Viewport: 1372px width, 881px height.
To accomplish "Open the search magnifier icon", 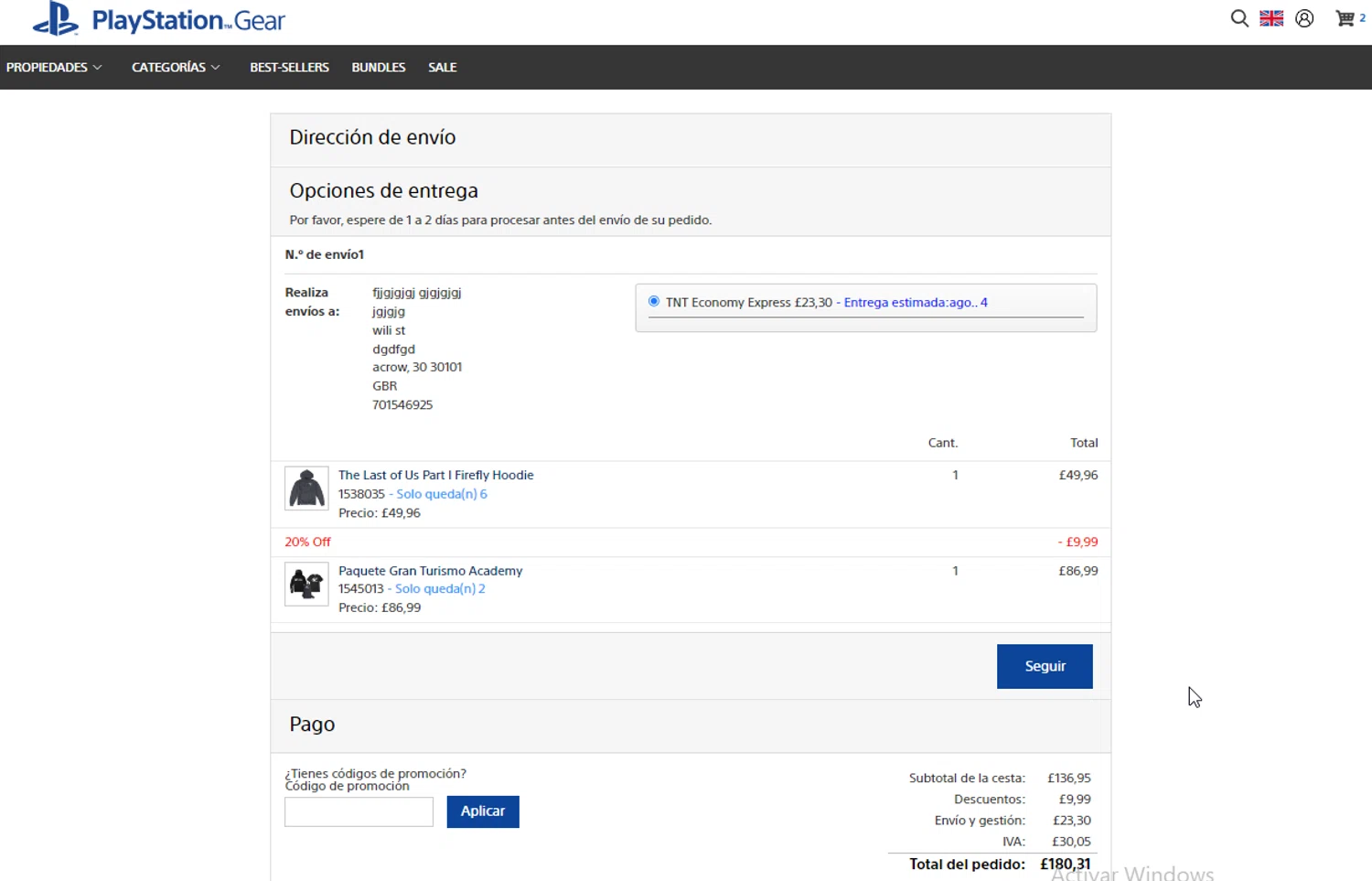I will coord(1239,18).
